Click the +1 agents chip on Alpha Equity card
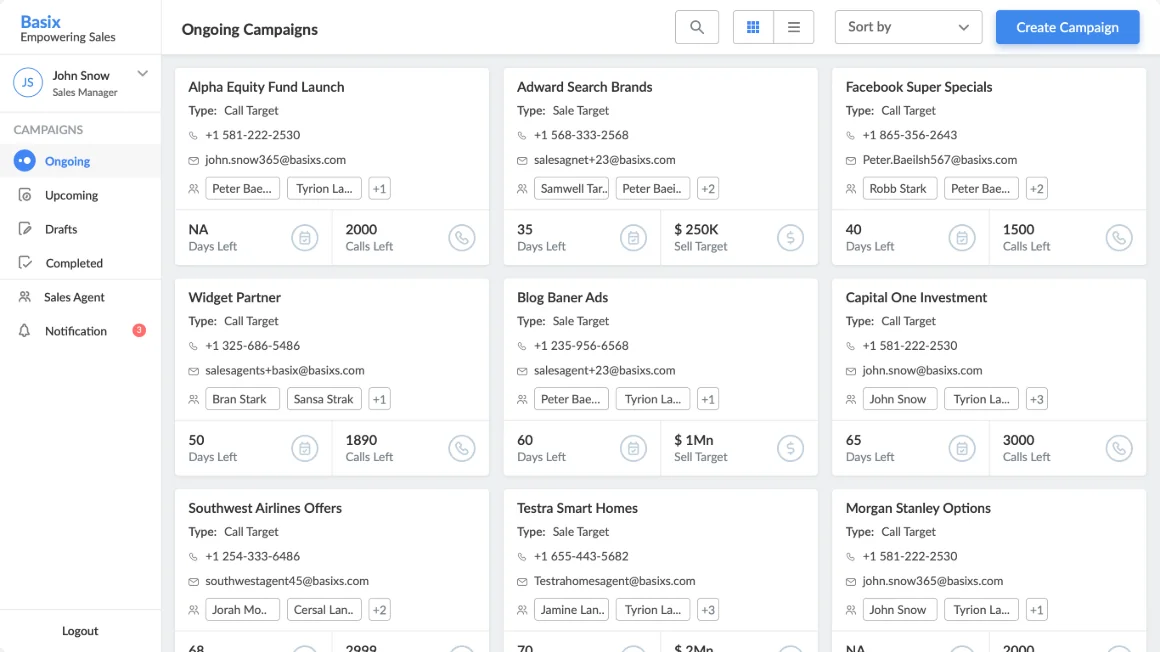This screenshot has width=1160, height=652. tap(380, 189)
